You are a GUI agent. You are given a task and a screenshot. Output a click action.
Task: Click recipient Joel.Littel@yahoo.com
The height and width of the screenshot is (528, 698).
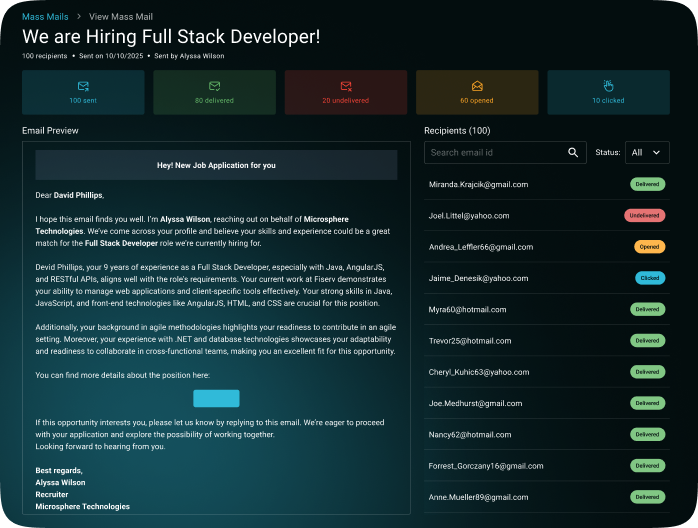469,215
